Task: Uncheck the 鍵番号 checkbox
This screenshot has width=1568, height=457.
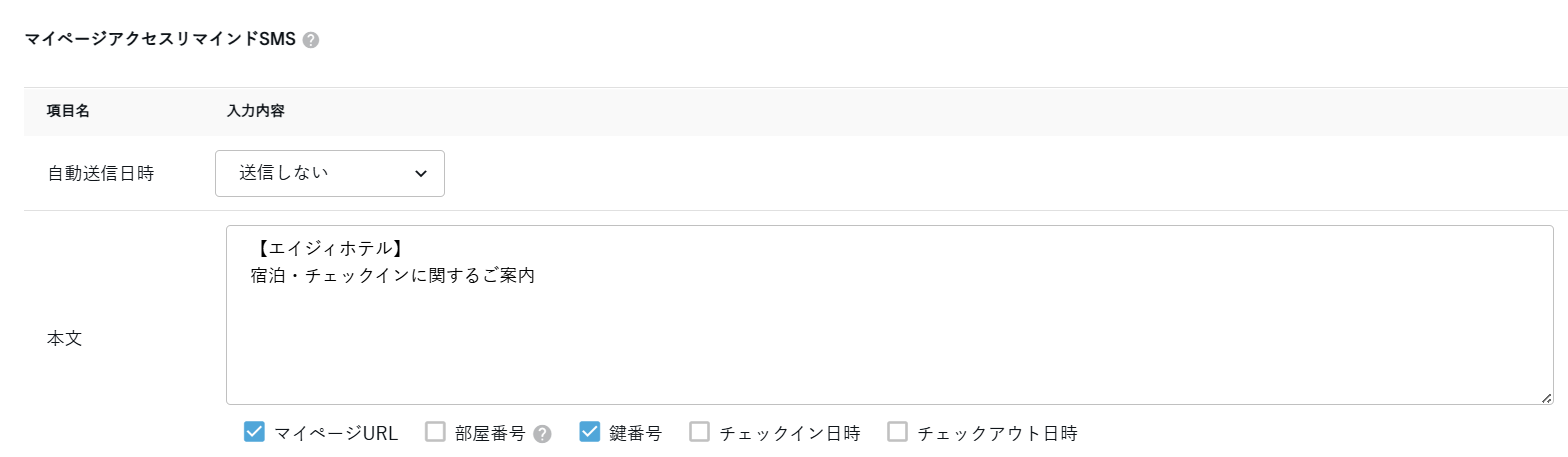Action: 590,432
